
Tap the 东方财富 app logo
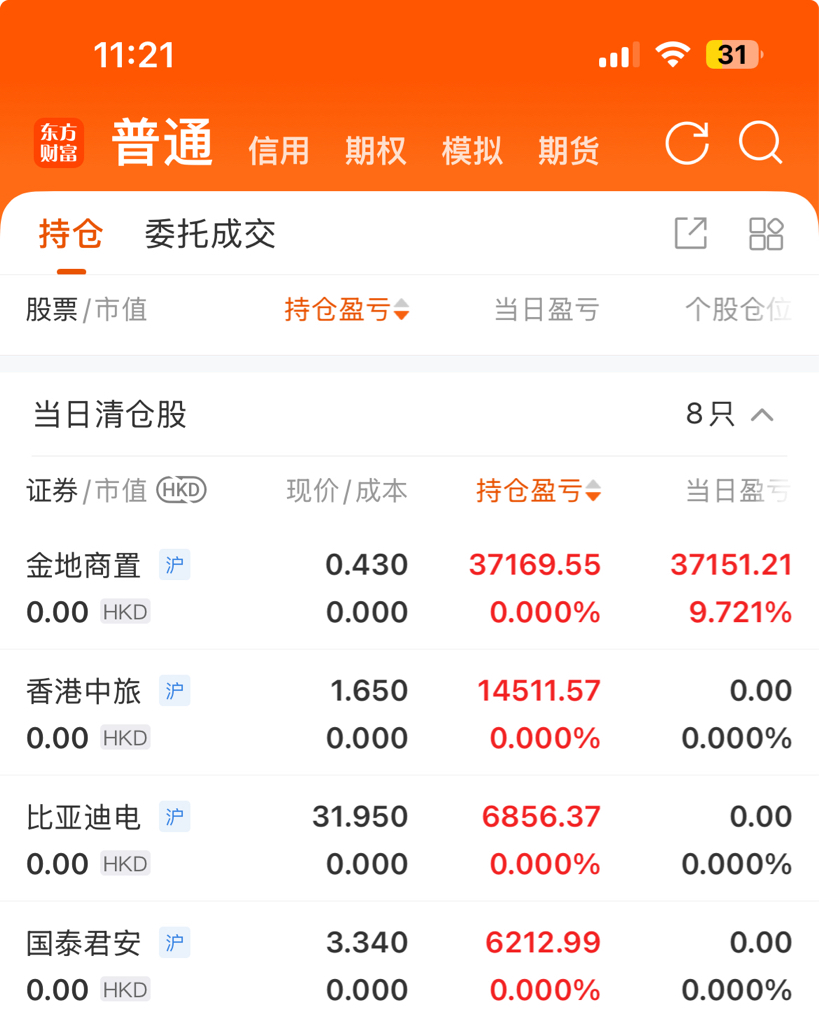click(59, 143)
